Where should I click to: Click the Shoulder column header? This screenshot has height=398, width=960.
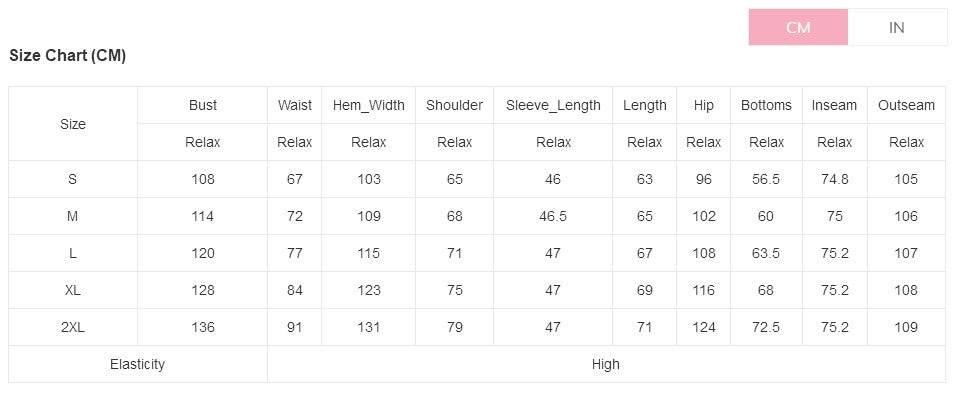[x=454, y=105]
